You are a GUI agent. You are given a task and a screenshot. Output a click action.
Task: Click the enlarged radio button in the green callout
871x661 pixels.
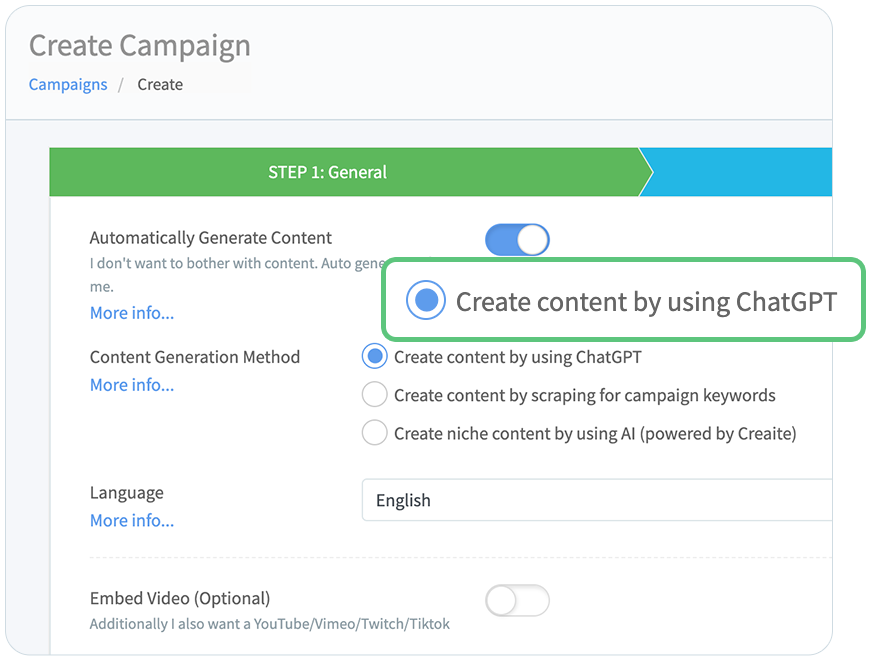coord(426,300)
